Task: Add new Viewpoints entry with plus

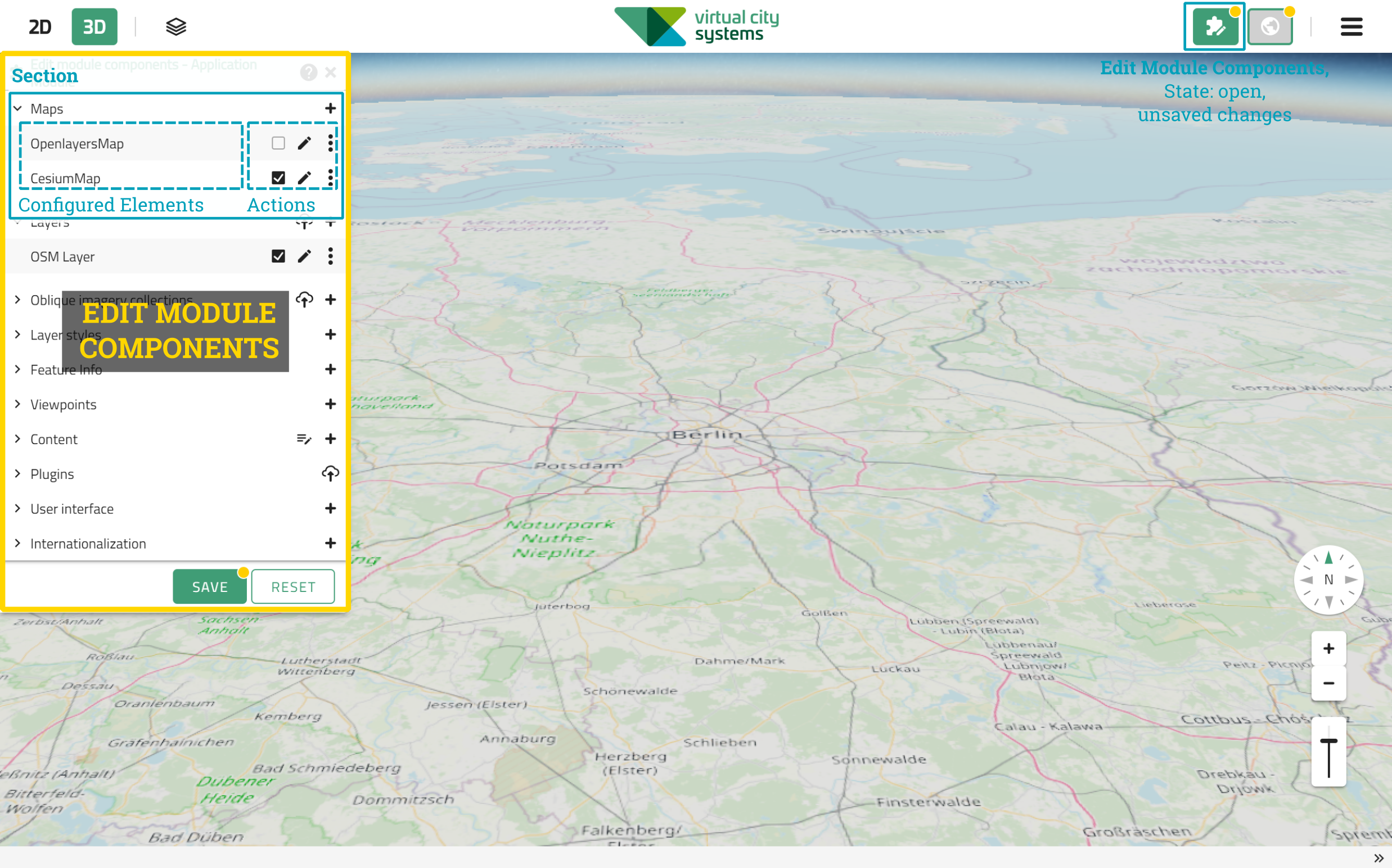Action: point(330,405)
